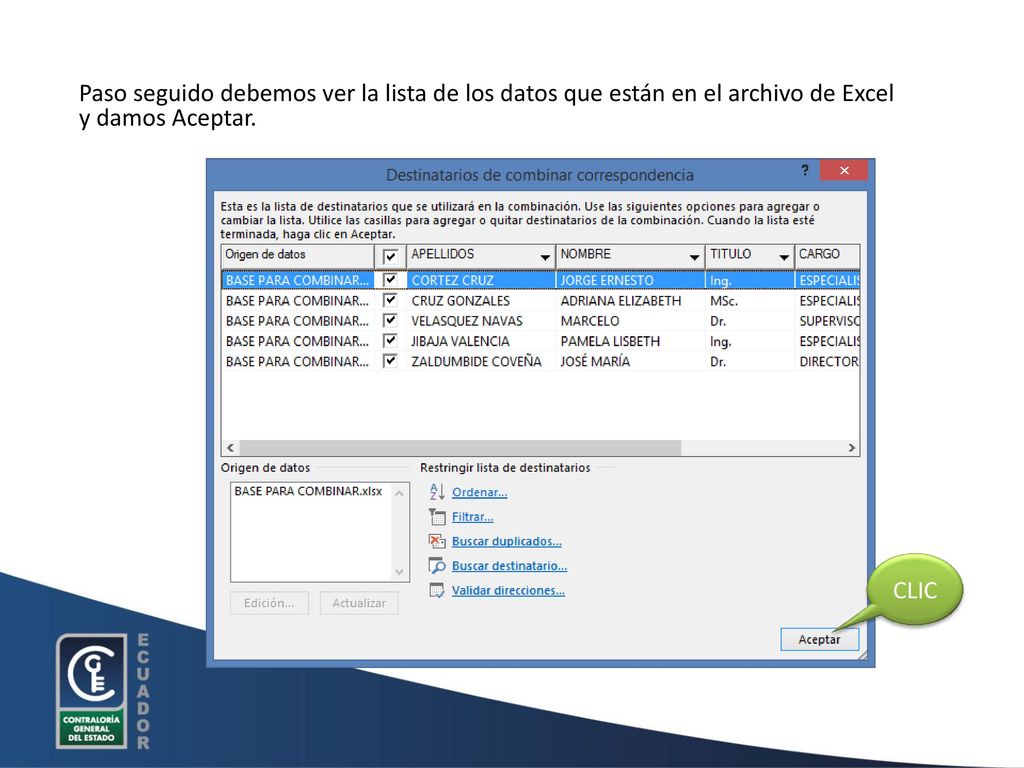Viewport: 1024px width, 768px height.
Task: Select the ZALDUMBIDE COVEÑA cell
Action: tap(481, 361)
